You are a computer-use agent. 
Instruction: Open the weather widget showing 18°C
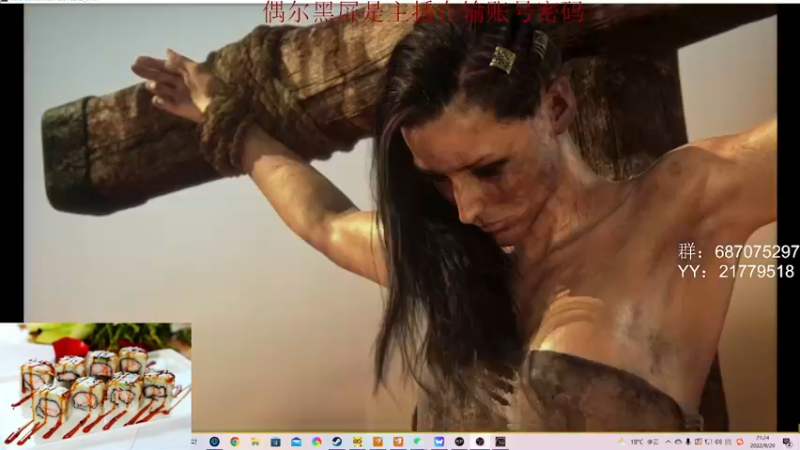pos(638,442)
